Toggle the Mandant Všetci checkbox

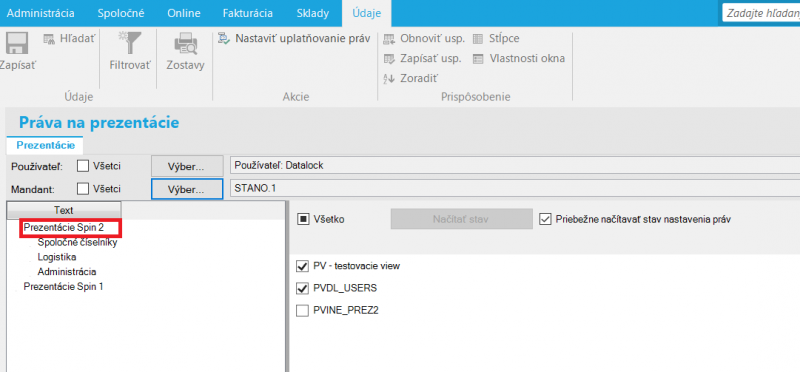click(x=83, y=189)
